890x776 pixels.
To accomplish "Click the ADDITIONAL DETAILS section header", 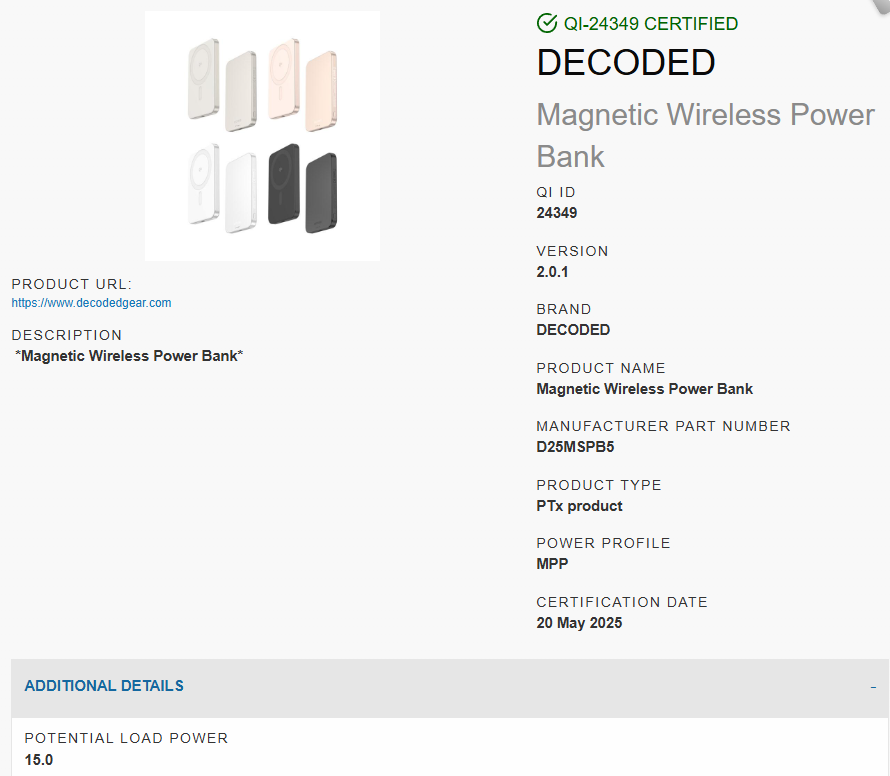I will pos(104,686).
